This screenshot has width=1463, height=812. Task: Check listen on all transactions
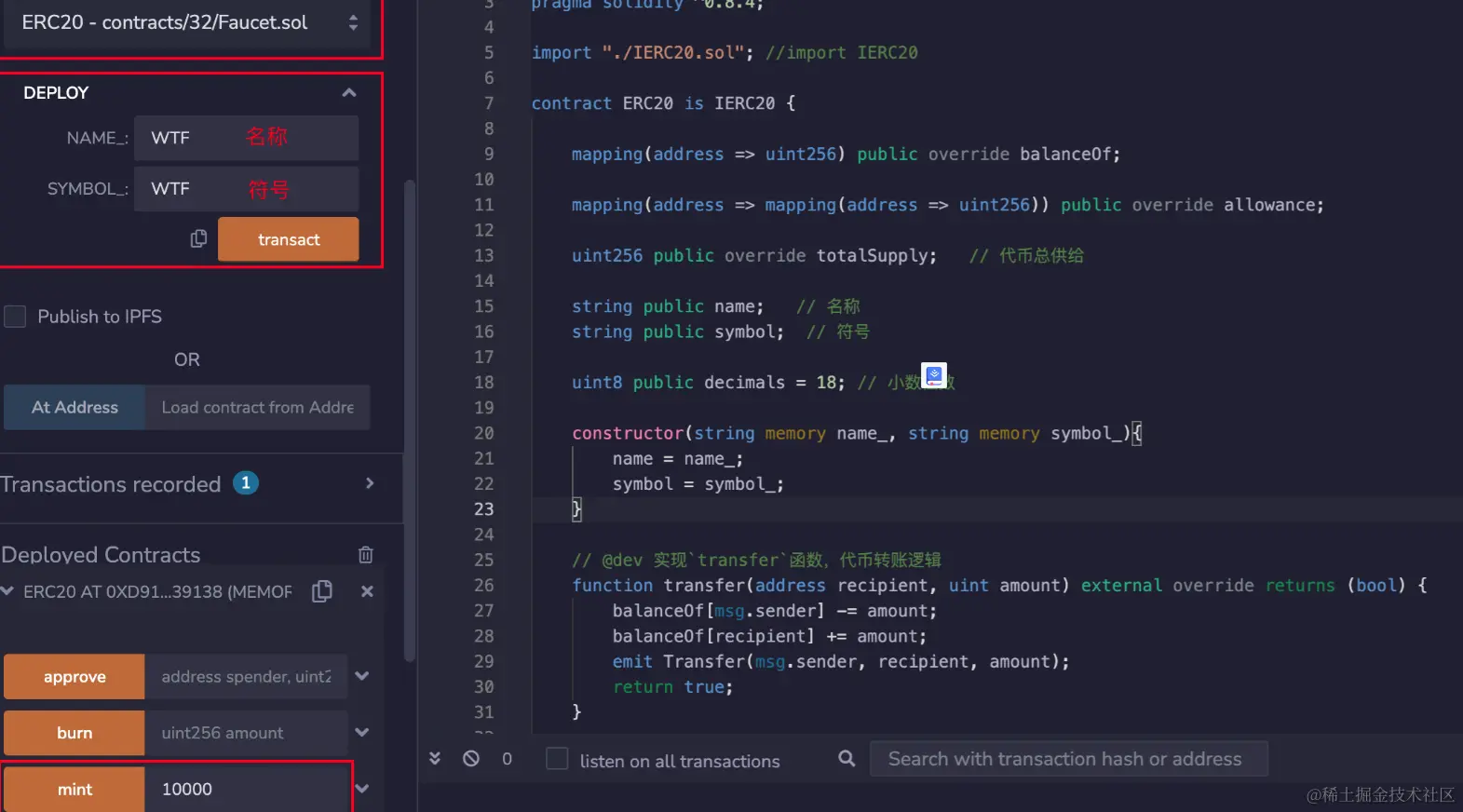[x=557, y=759]
